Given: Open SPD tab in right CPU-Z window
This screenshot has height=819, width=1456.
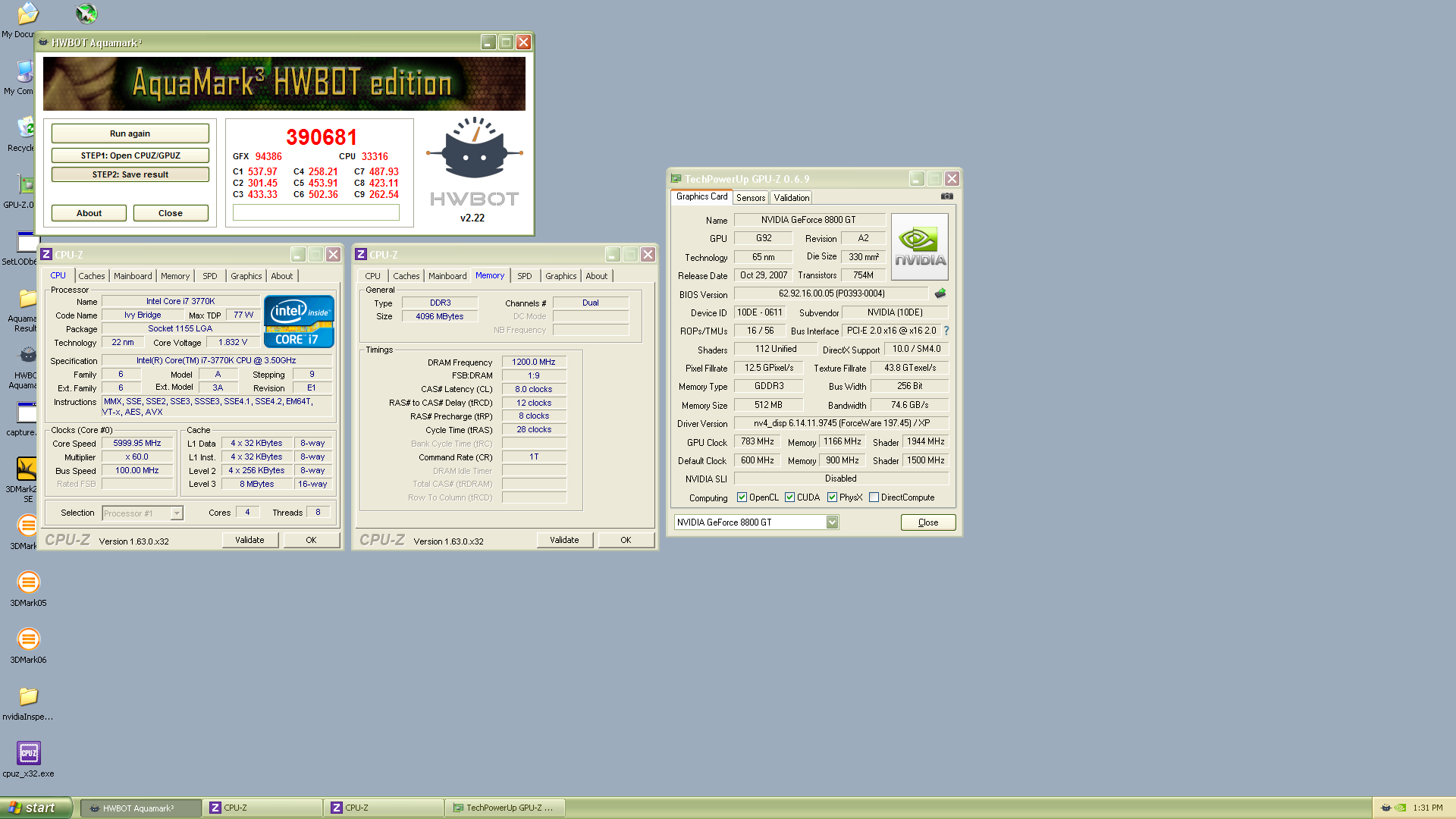Looking at the screenshot, I should 525,276.
